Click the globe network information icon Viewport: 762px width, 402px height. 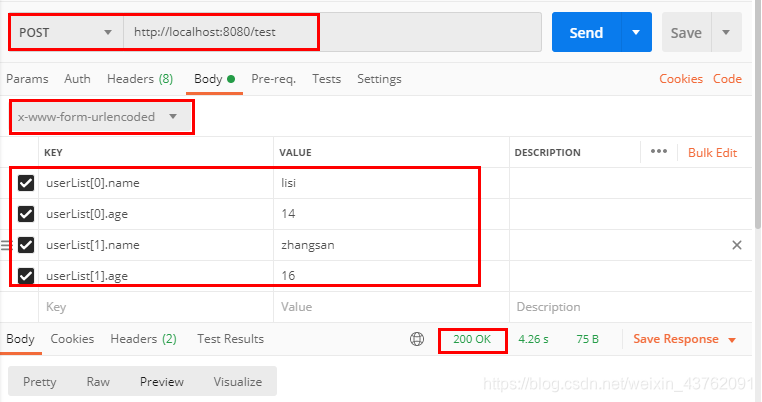pos(417,339)
